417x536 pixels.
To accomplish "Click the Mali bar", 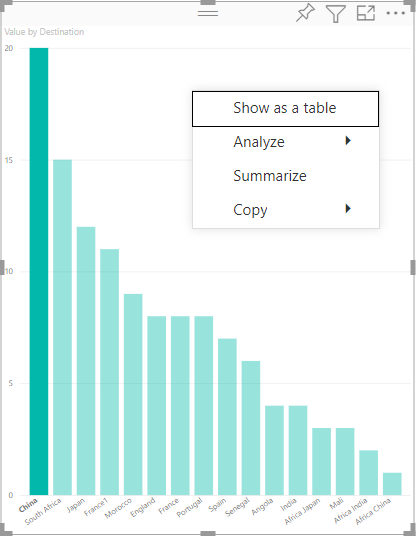I will [x=345, y=461].
